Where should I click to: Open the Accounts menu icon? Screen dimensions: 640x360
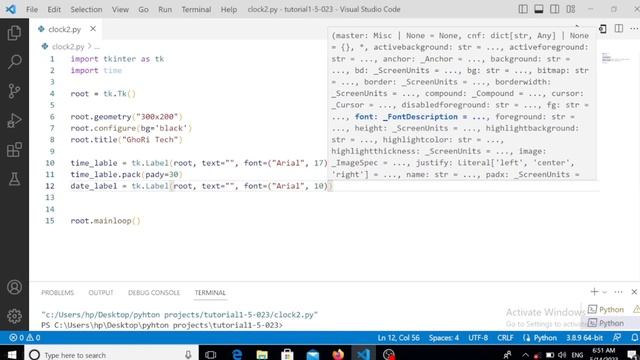point(14,287)
